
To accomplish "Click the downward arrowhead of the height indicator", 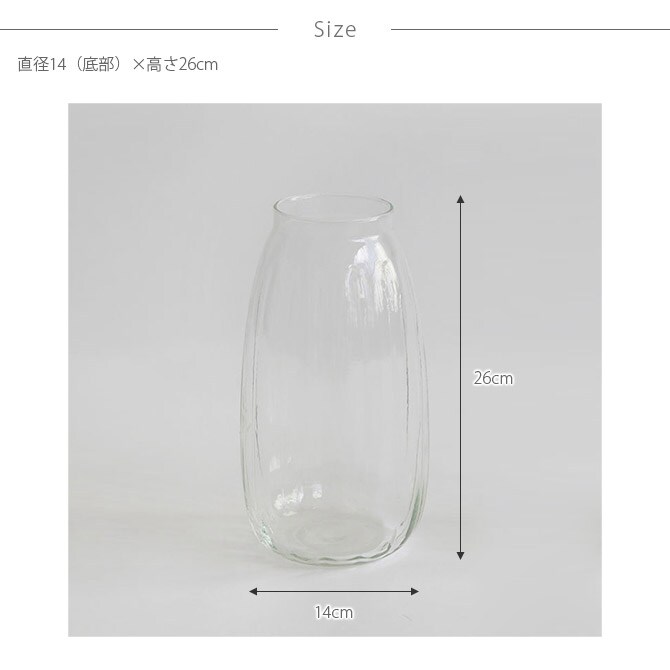I will point(460,555).
